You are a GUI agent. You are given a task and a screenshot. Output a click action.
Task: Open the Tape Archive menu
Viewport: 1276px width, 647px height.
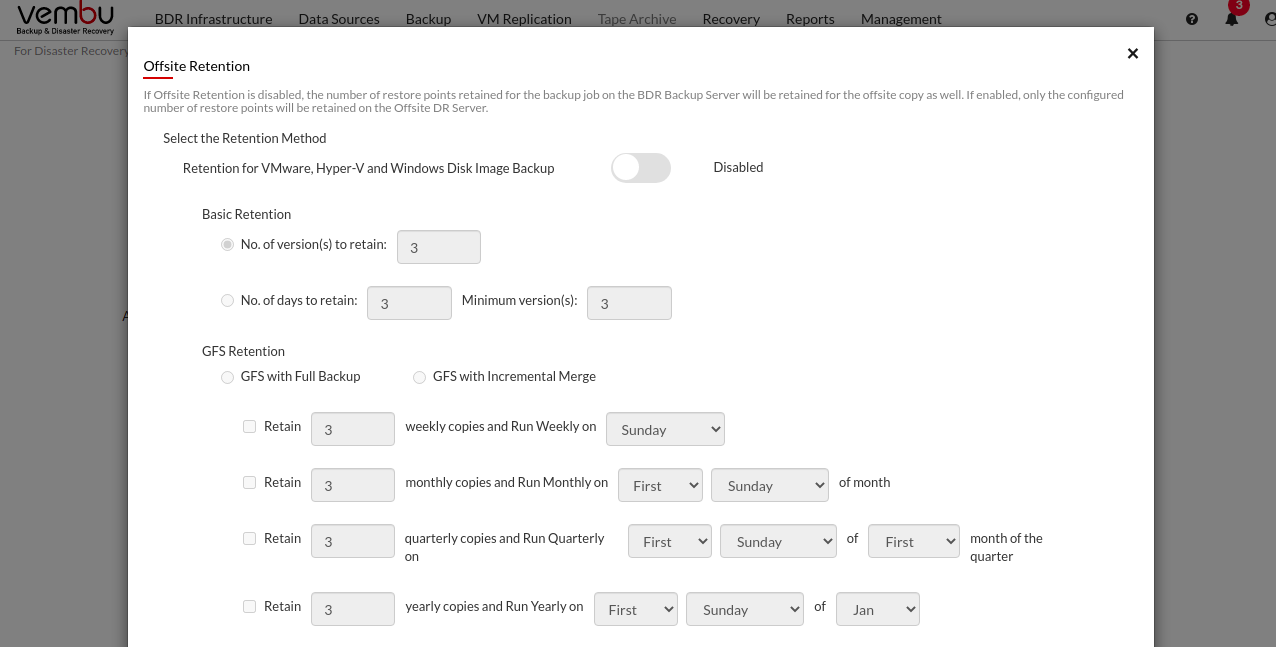637,19
